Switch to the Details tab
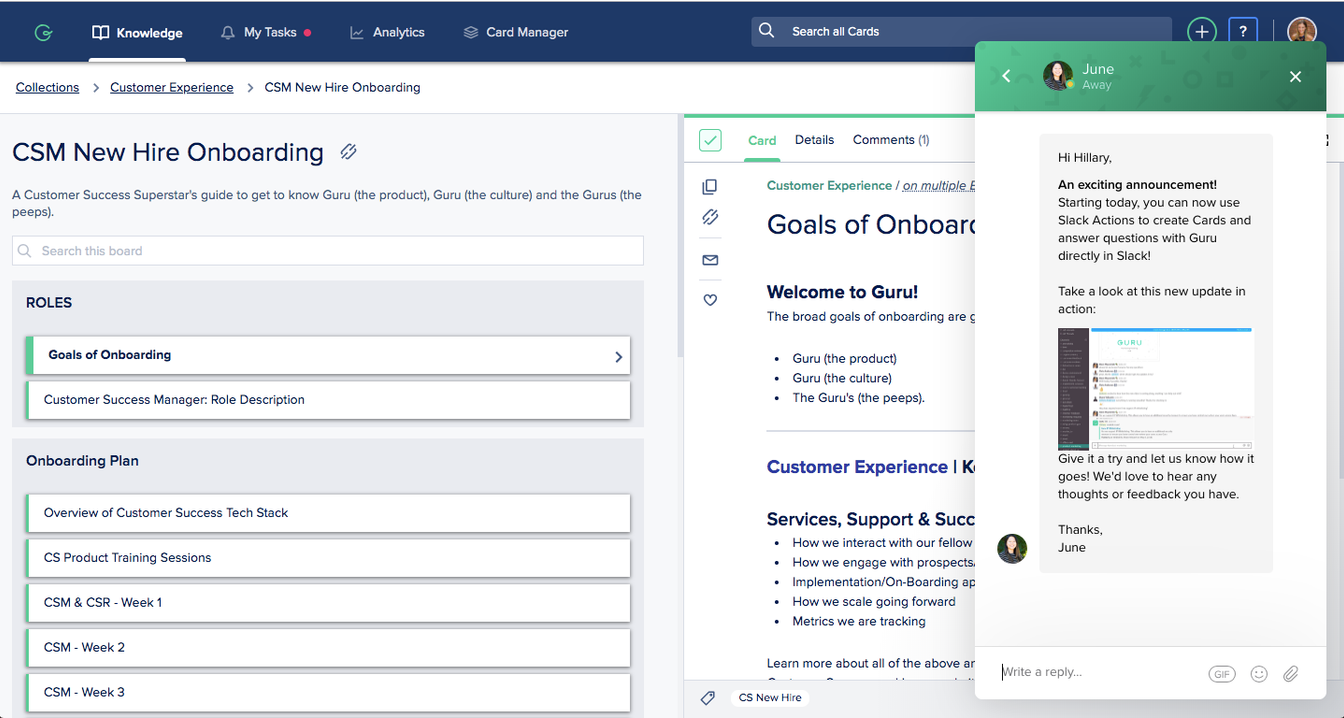1344x718 pixels. [814, 140]
